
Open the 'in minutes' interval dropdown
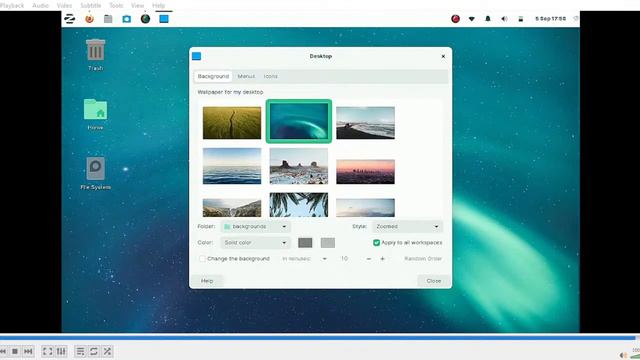tap(304, 259)
